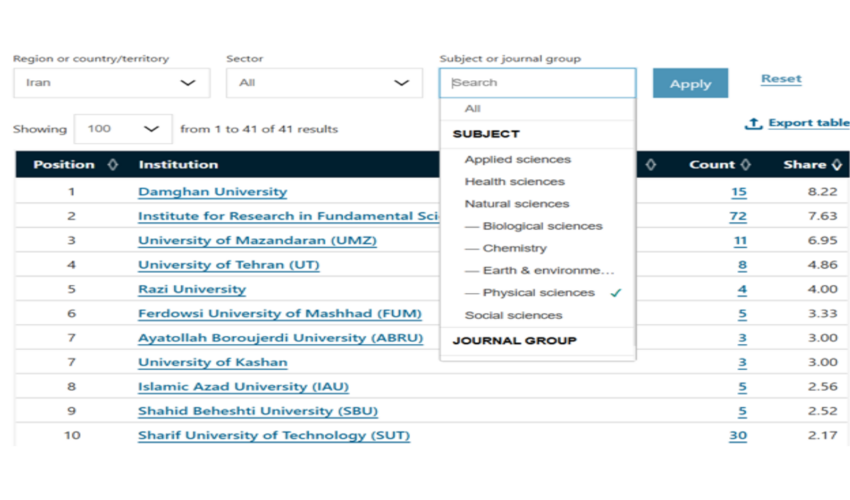Open Islamic Azad University (IAU) link

(x=243, y=387)
